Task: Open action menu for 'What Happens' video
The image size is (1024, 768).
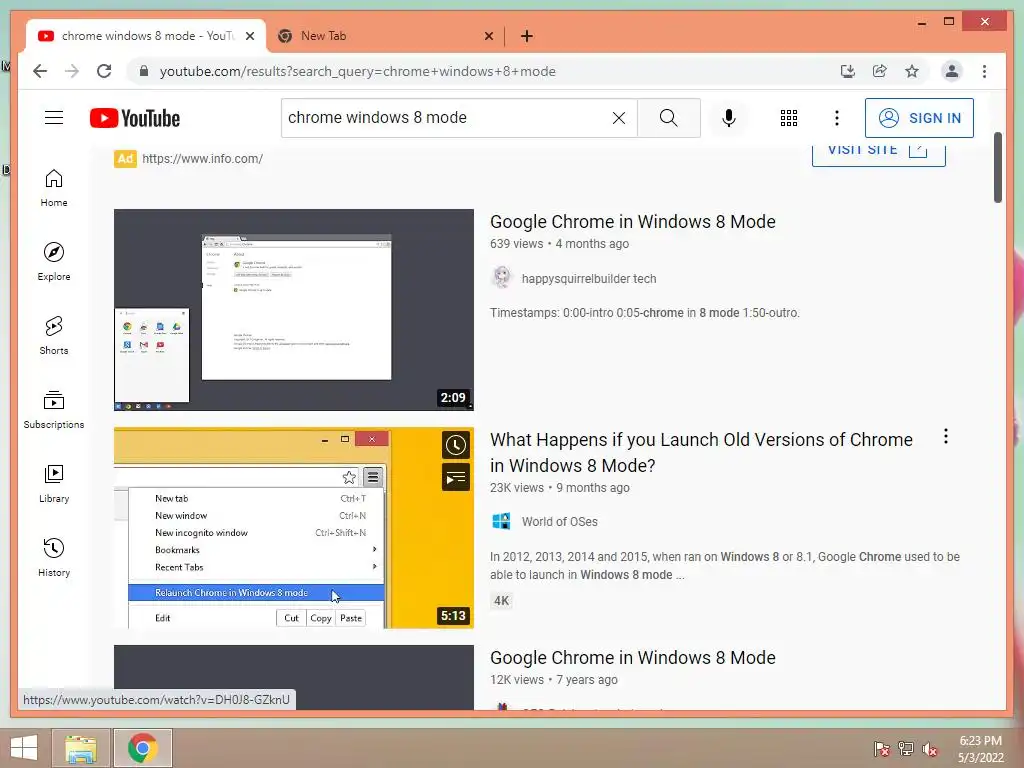Action: coord(946,437)
